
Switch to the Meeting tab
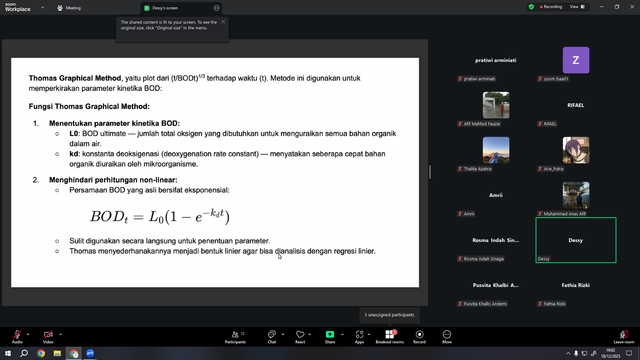[x=69, y=8]
